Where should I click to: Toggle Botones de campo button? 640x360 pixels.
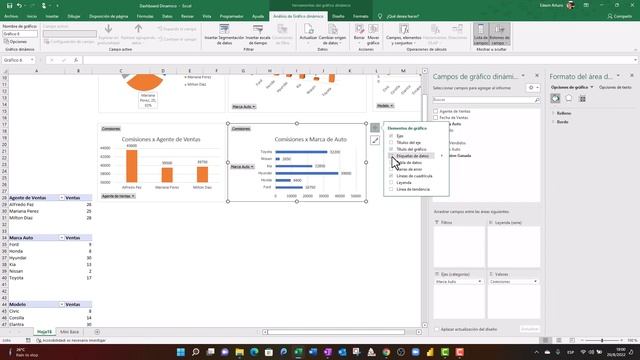[500, 35]
